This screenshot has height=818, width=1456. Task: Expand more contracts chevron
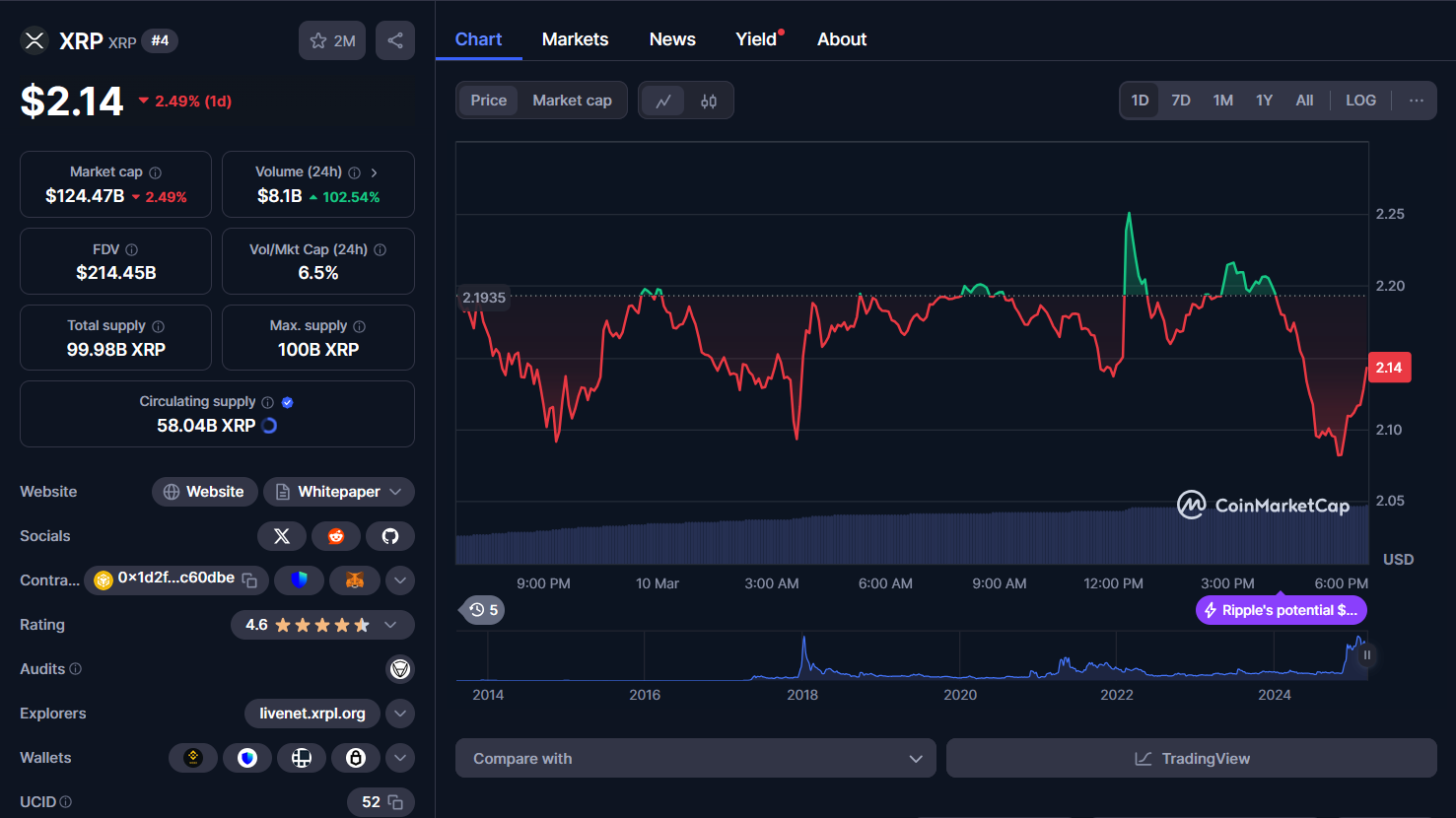(400, 580)
